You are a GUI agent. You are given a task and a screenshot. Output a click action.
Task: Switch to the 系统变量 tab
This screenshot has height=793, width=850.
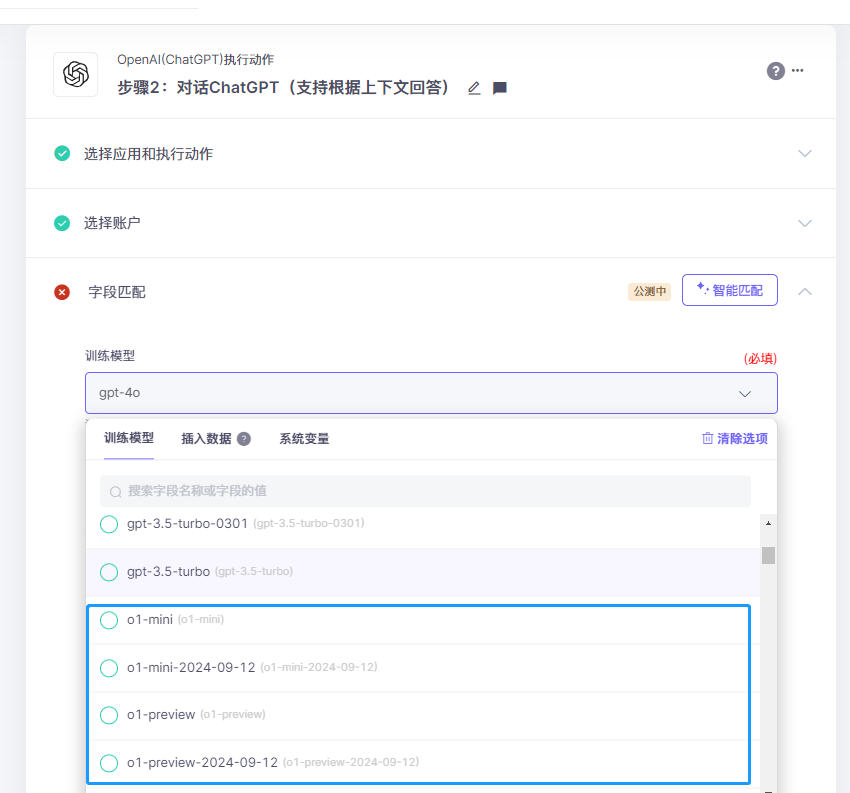[304, 439]
